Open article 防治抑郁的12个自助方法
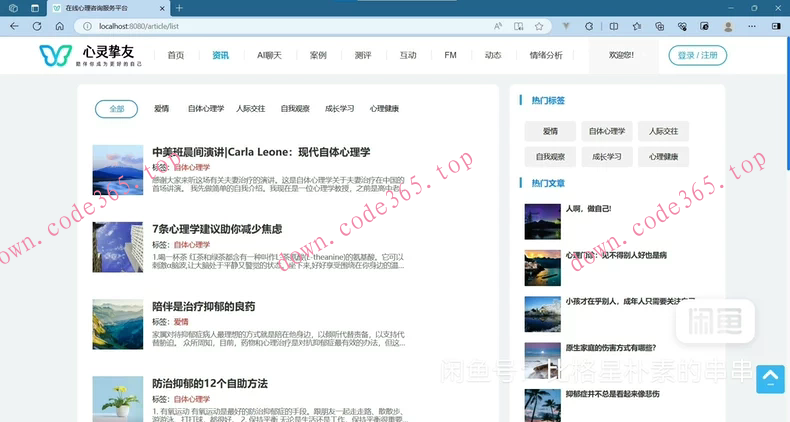 tap(210, 384)
